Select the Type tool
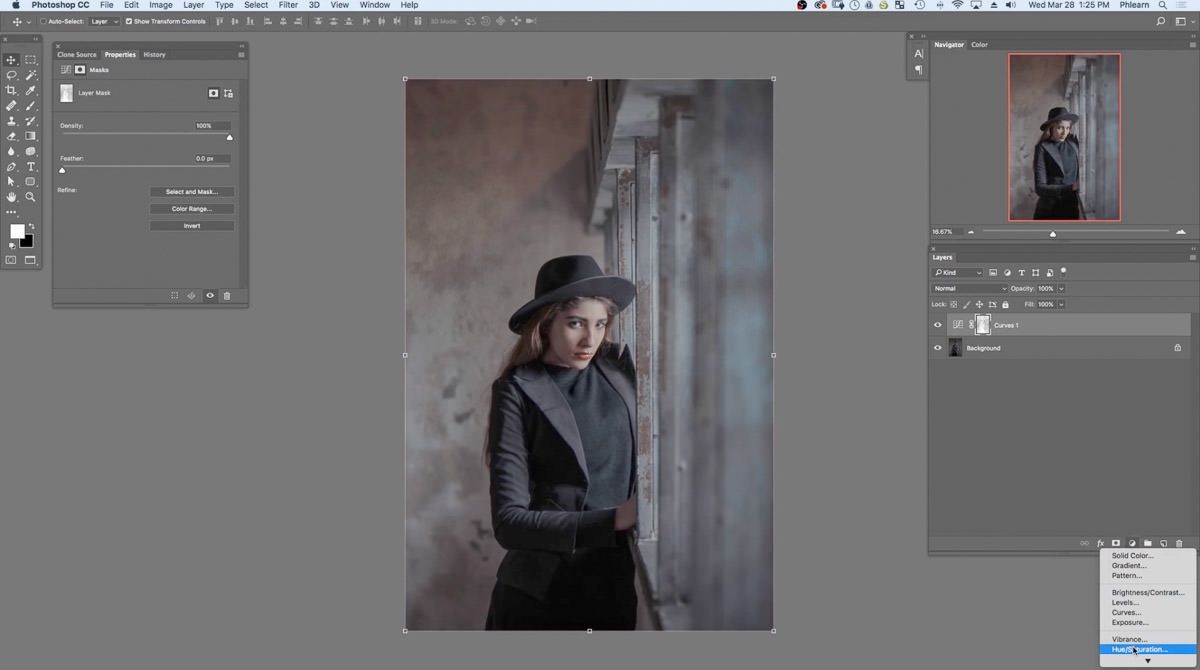 [31, 167]
